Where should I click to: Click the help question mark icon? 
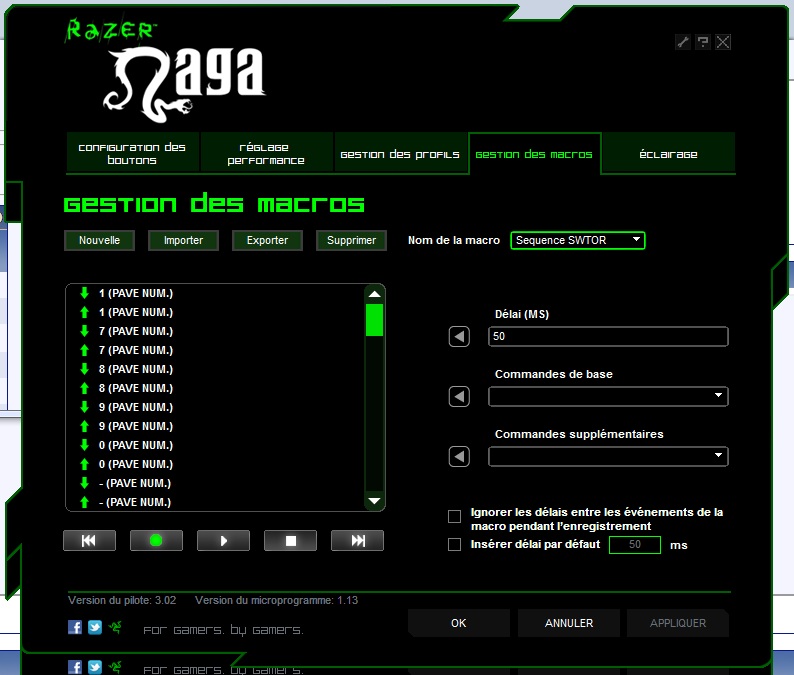[x=703, y=42]
